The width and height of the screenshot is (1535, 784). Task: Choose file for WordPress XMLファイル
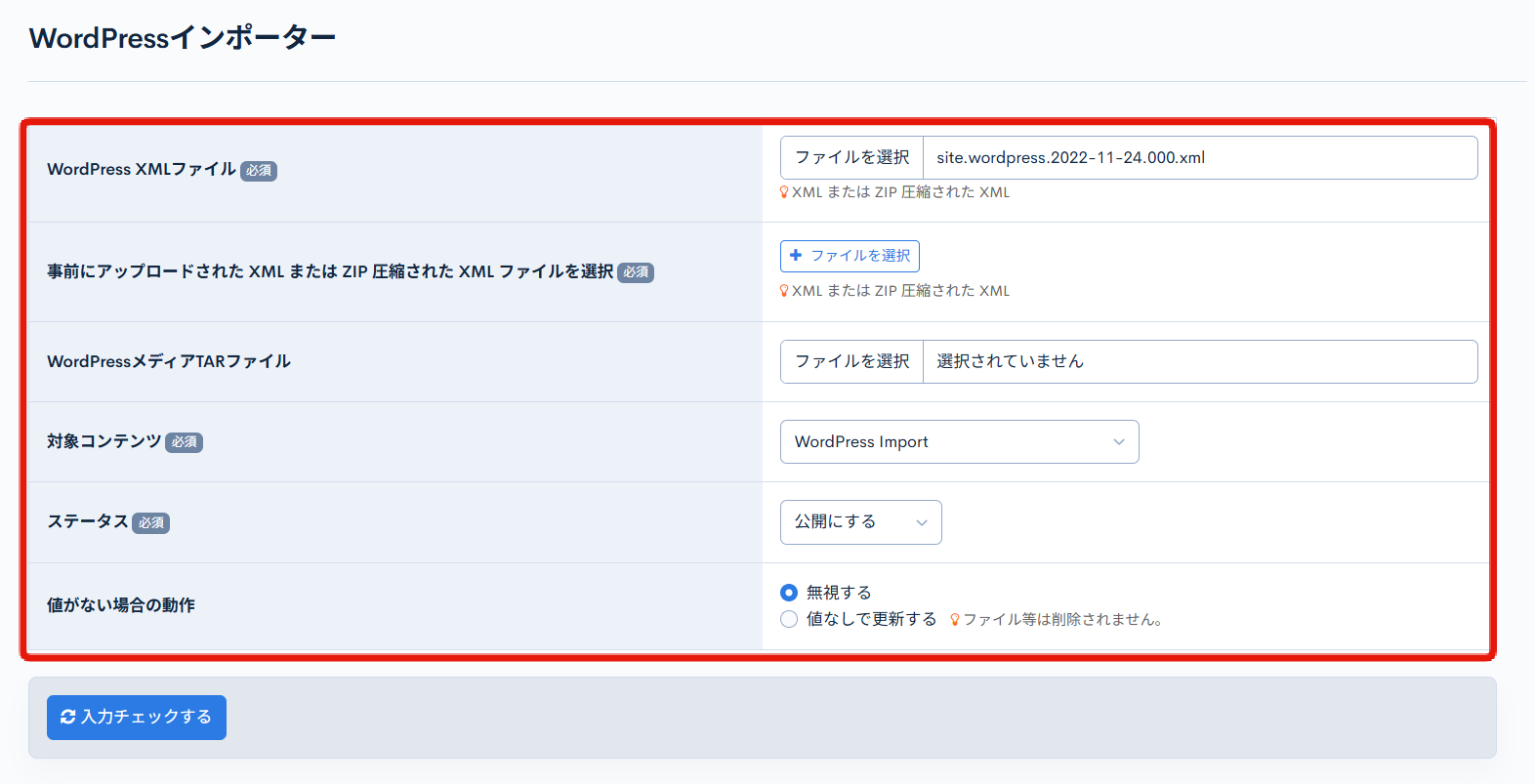pos(851,157)
